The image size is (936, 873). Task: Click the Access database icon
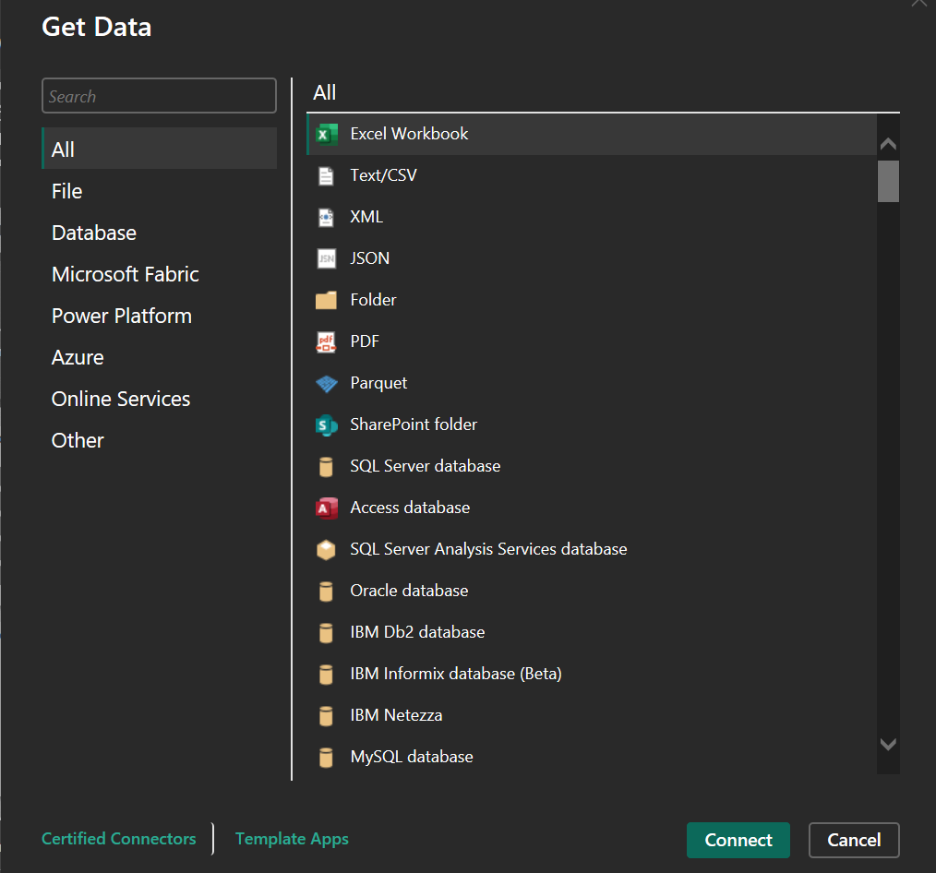(x=326, y=508)
